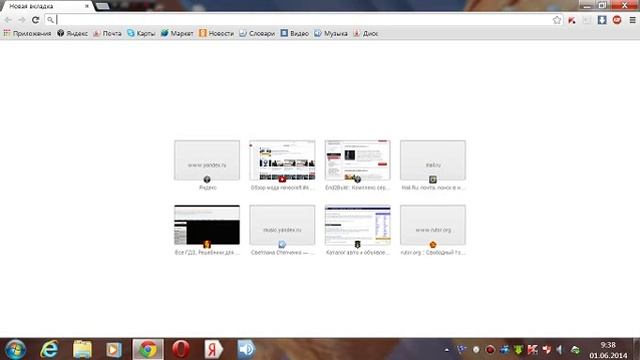
Task: Open File Explorer folder on taskbar
Action: [82, 349]
